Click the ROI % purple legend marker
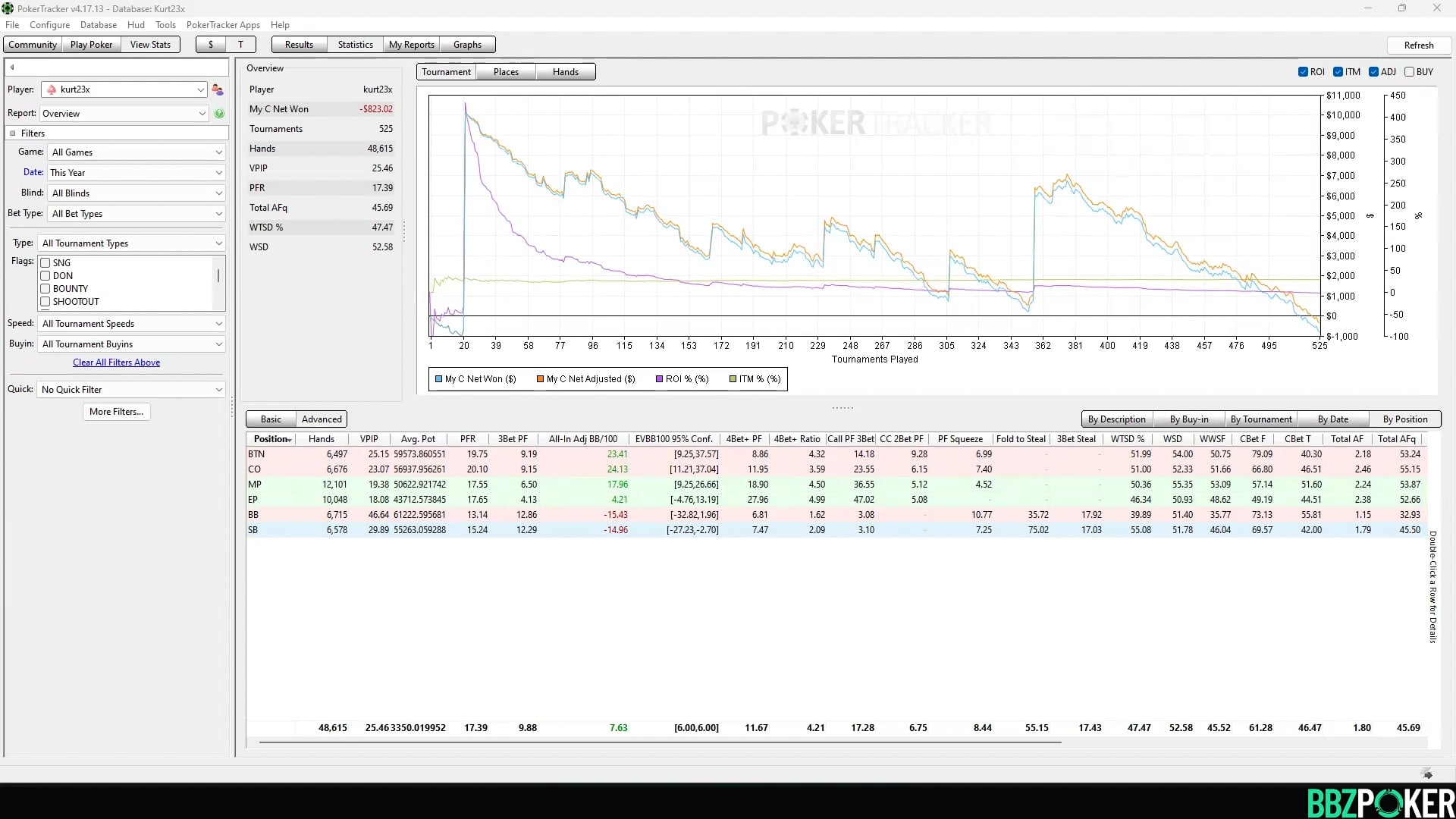The image size is (1456, 819). 660,379
